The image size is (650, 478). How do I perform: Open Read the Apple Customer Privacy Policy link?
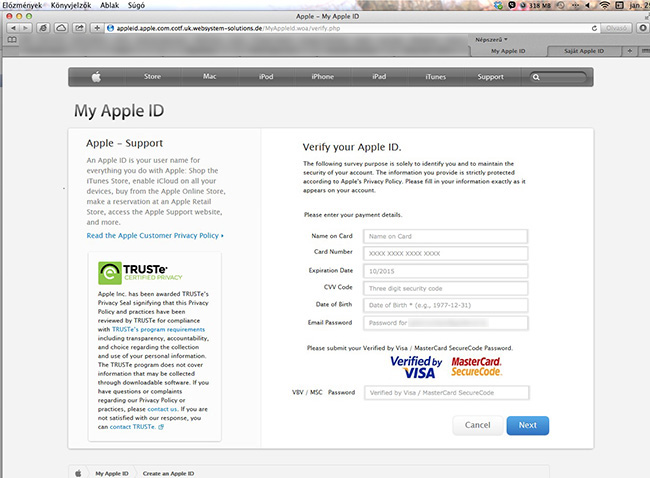pyautogui.click(x=155, y=235)
